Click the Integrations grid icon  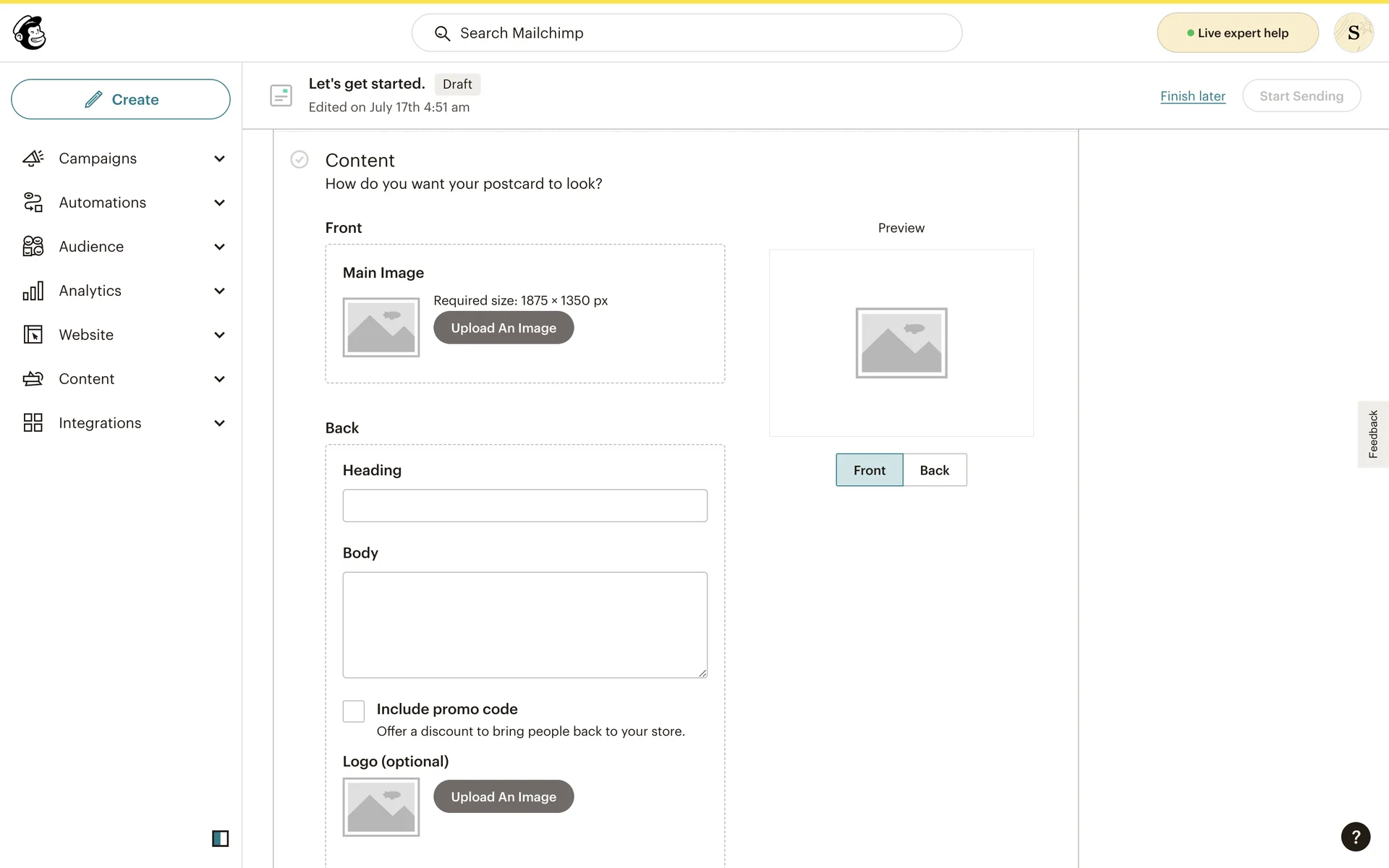(33, 423)
